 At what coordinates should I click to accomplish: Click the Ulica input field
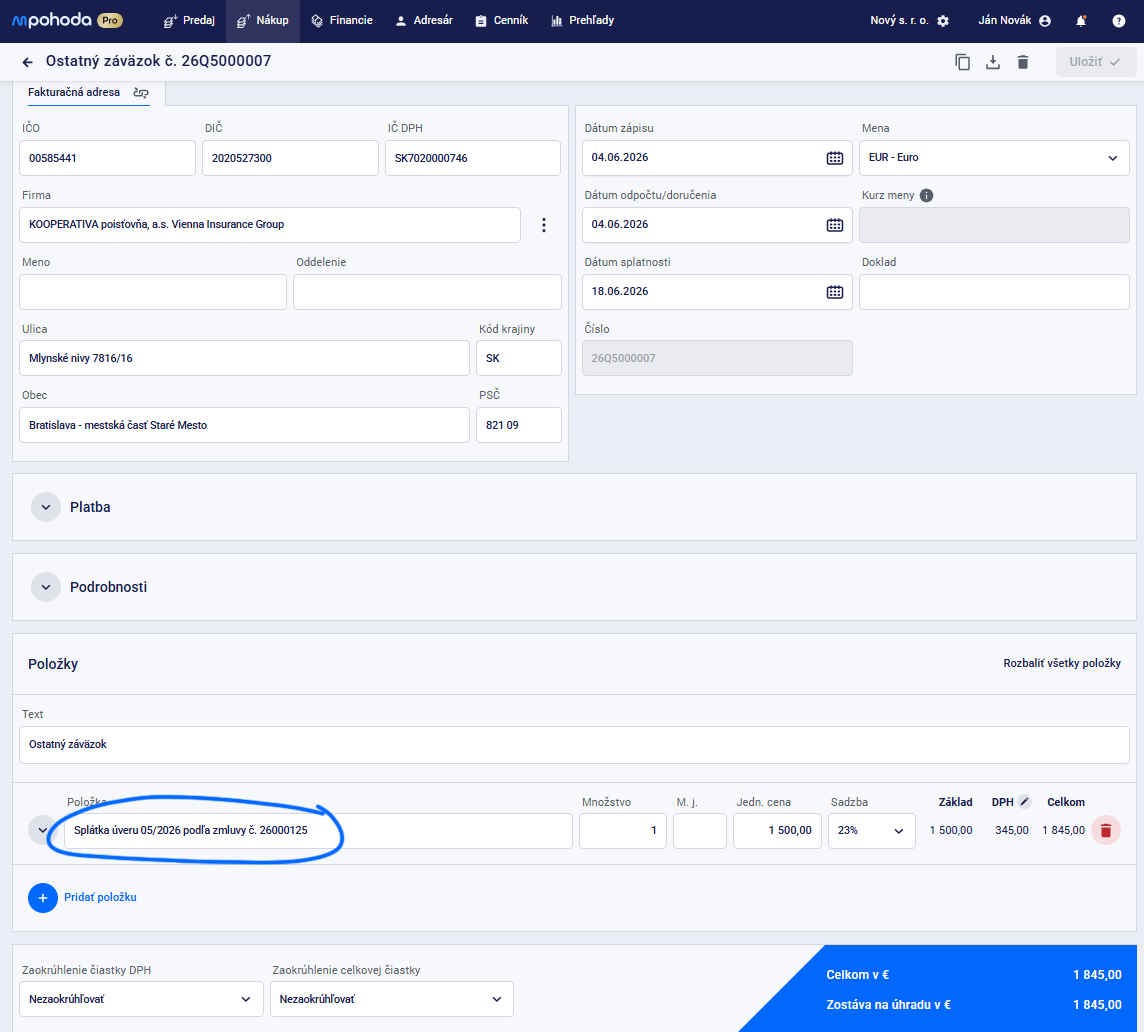pos(244,358)
